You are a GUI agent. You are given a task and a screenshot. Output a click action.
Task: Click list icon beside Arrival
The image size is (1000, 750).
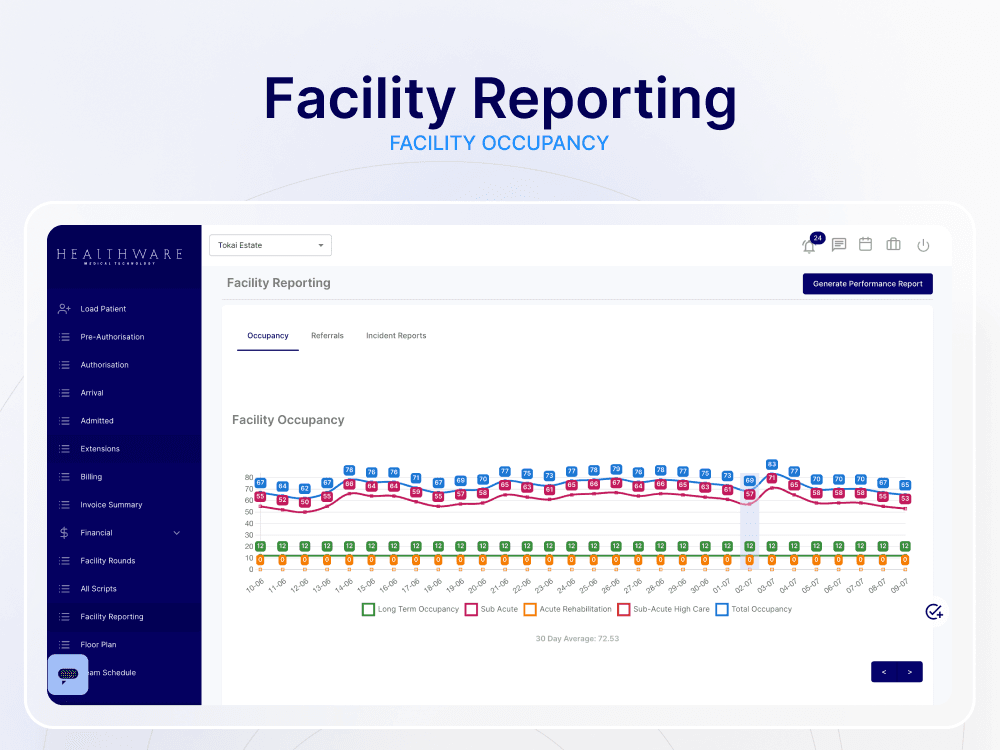tap(64, 393)
